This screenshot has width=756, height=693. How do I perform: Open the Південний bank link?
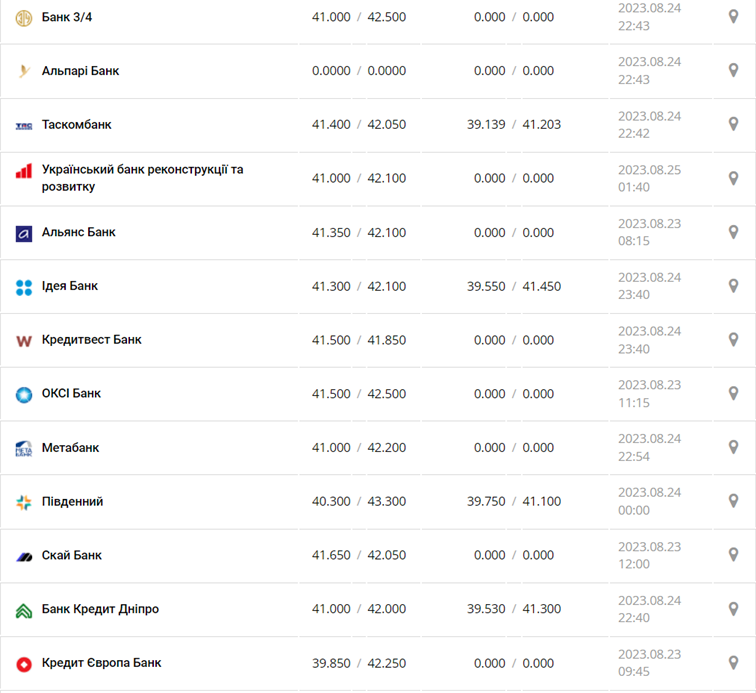pyautogui.click(x=73, y=502)
